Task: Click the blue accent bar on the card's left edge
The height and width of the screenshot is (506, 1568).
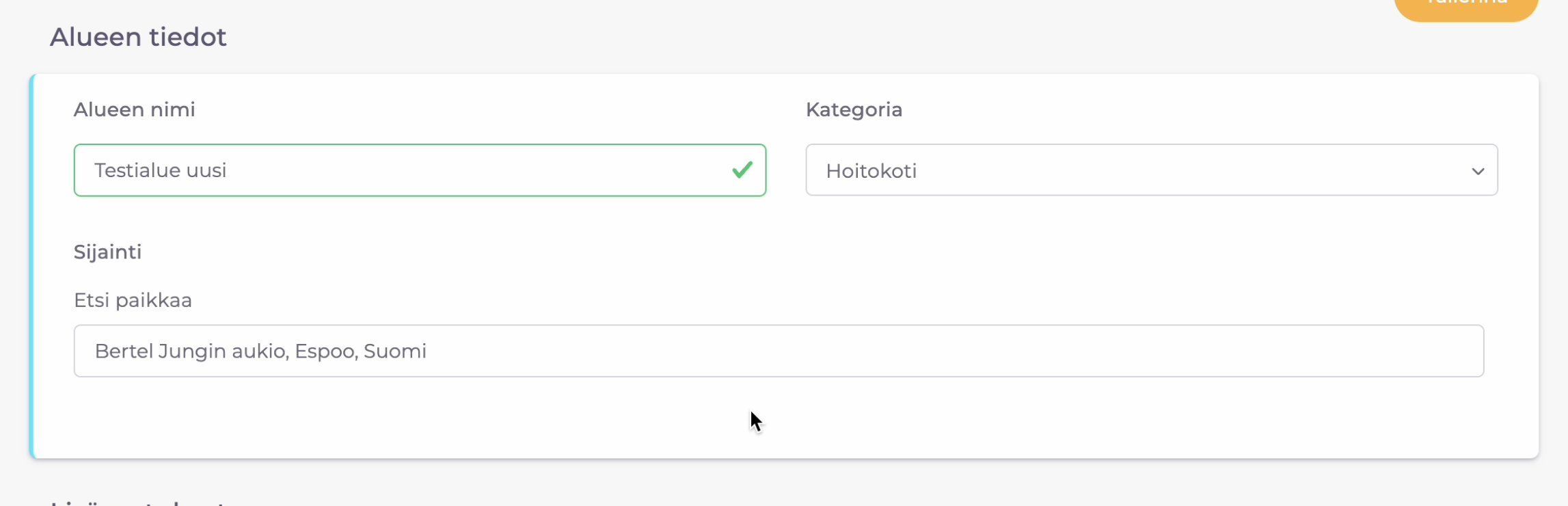Action: tap(31, 266)
